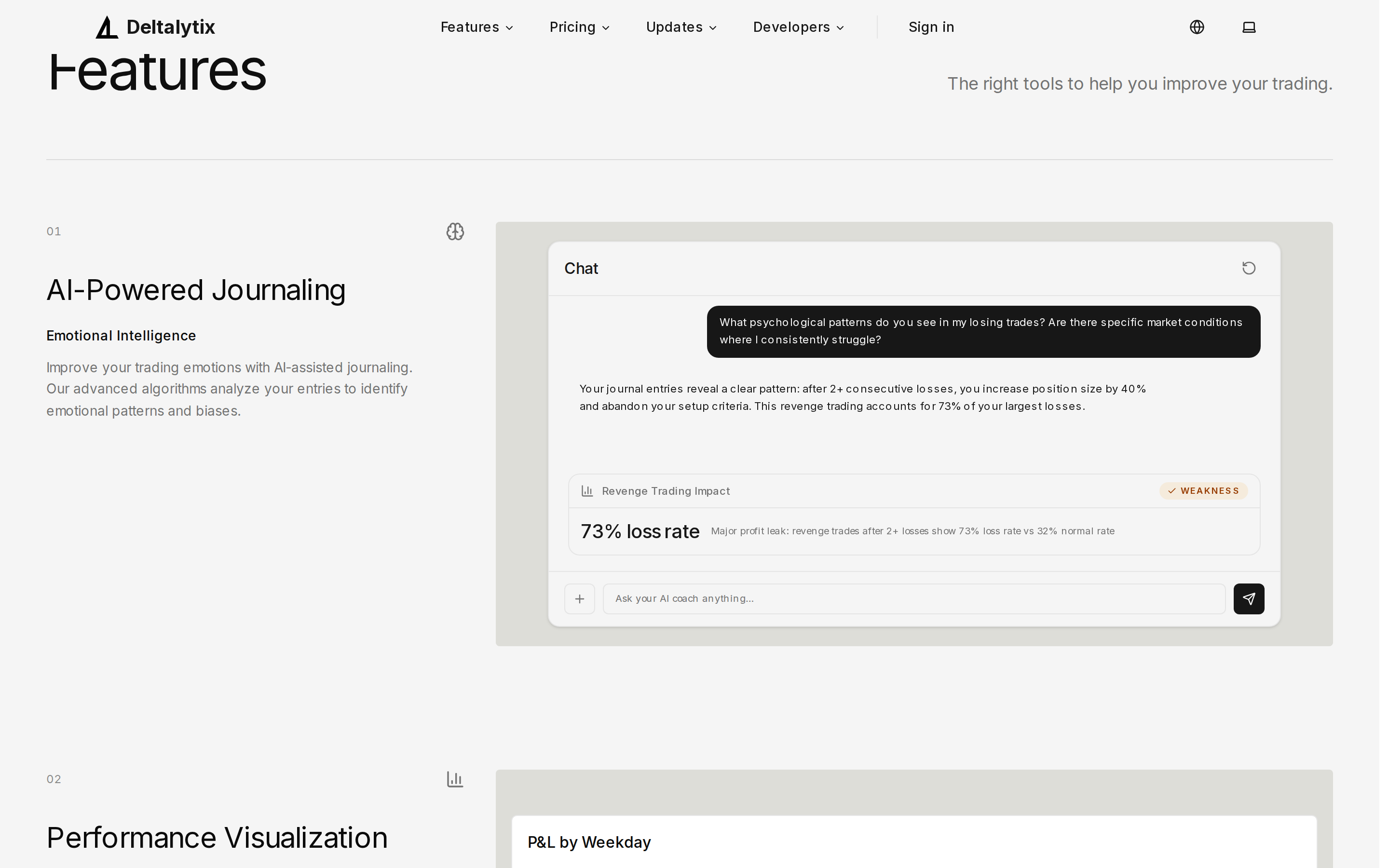Screen dimensions: 1389x868
Task: Switch theme using the laptop icon
Action: 1249,27
